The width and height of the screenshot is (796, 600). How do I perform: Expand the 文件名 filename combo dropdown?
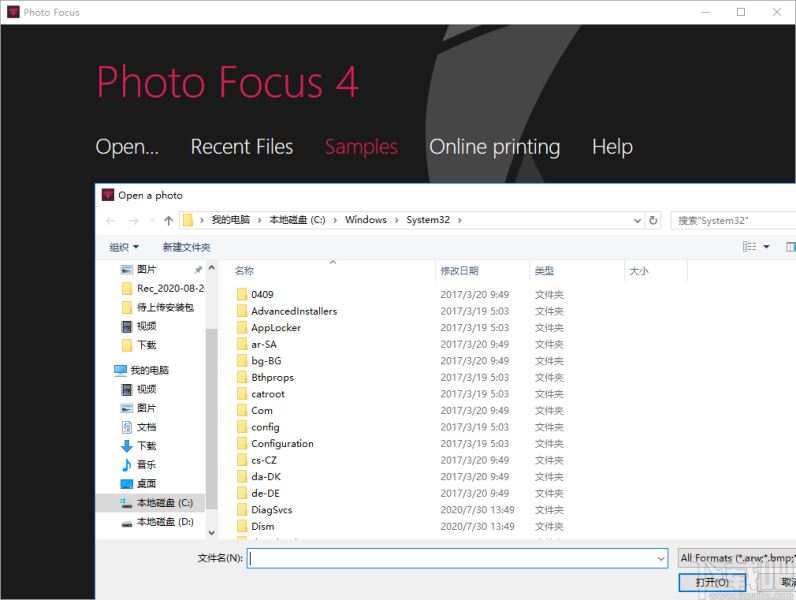[661, 558]
